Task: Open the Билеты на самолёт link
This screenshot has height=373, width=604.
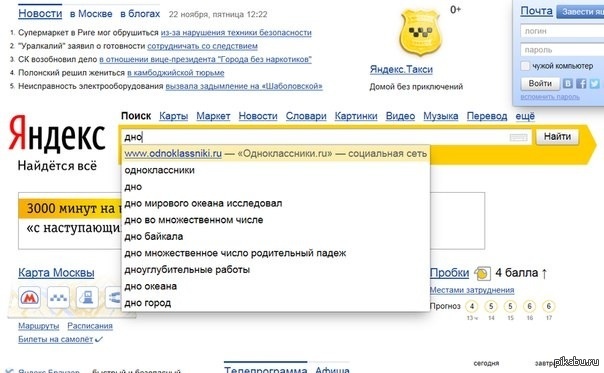Action: [55, 339]
